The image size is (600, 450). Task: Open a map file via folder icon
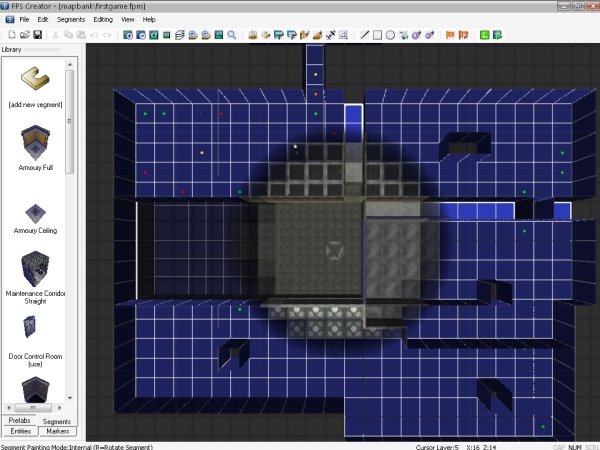pos(24,35)
